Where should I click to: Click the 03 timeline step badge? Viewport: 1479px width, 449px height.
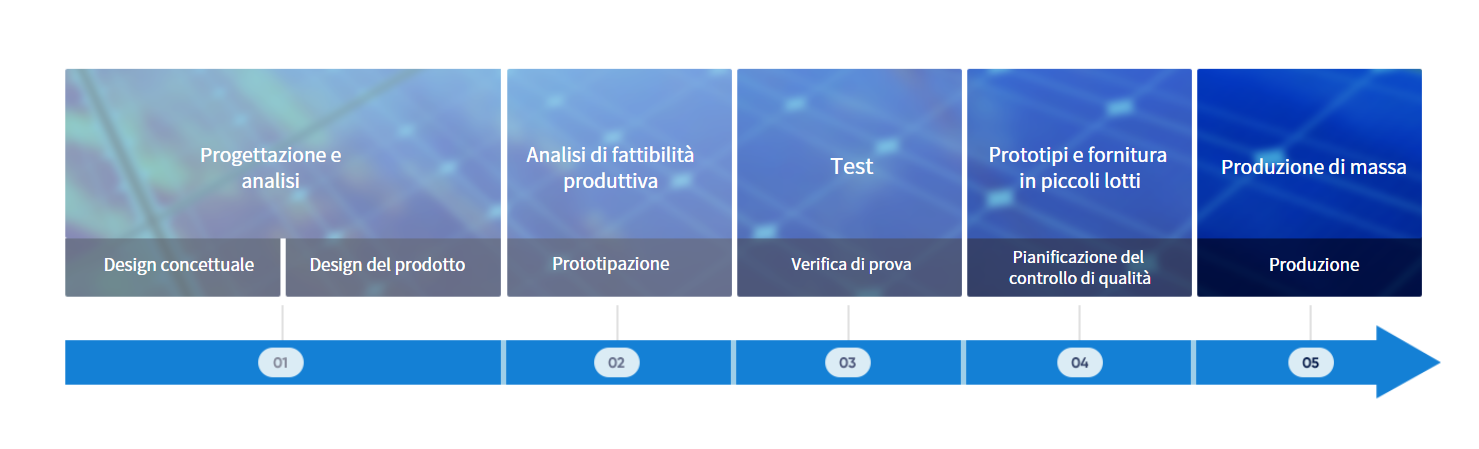coord(848,363)
